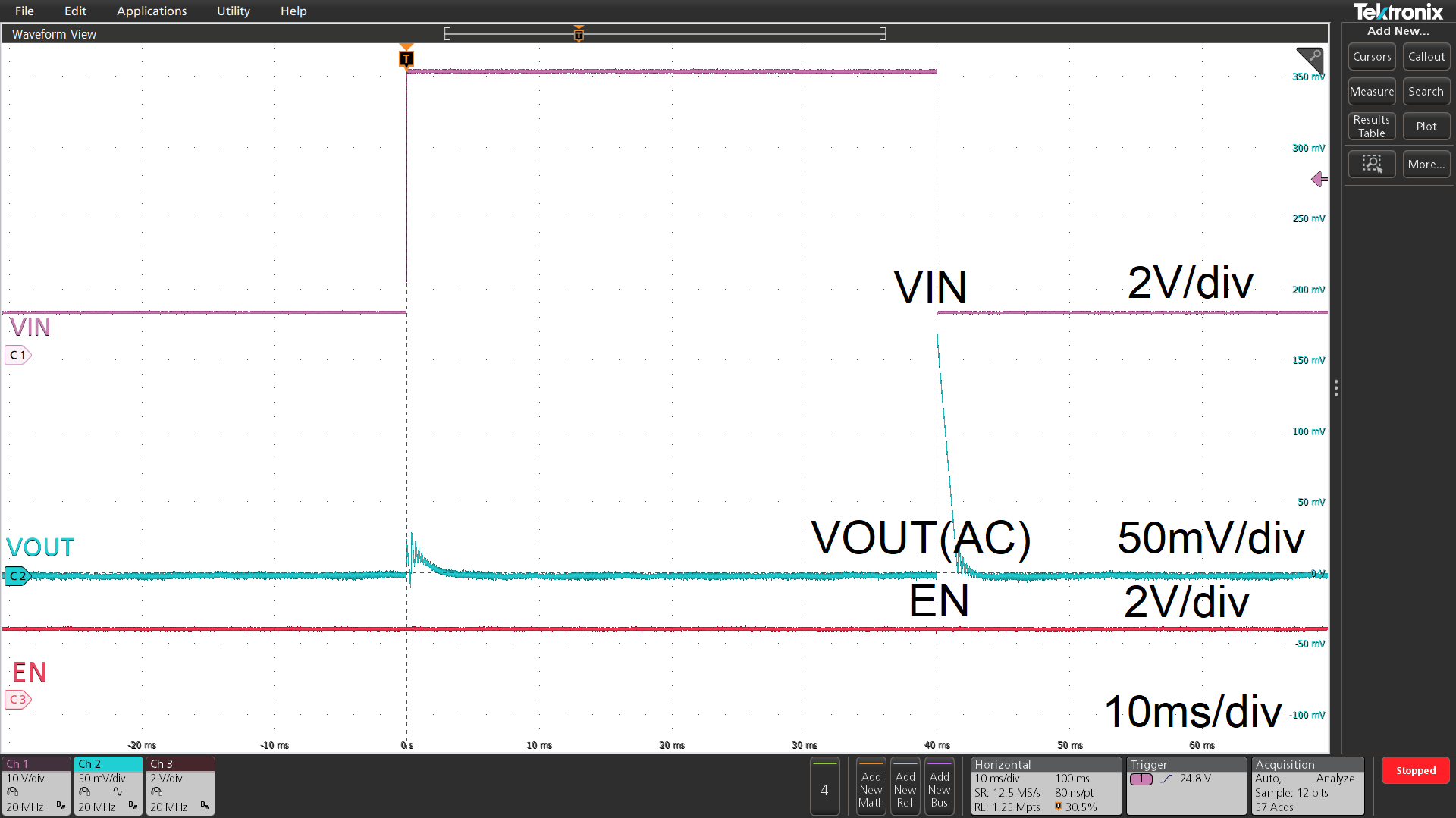Open the Utility menu
The image size is (1456, 818).
[233, 11]
